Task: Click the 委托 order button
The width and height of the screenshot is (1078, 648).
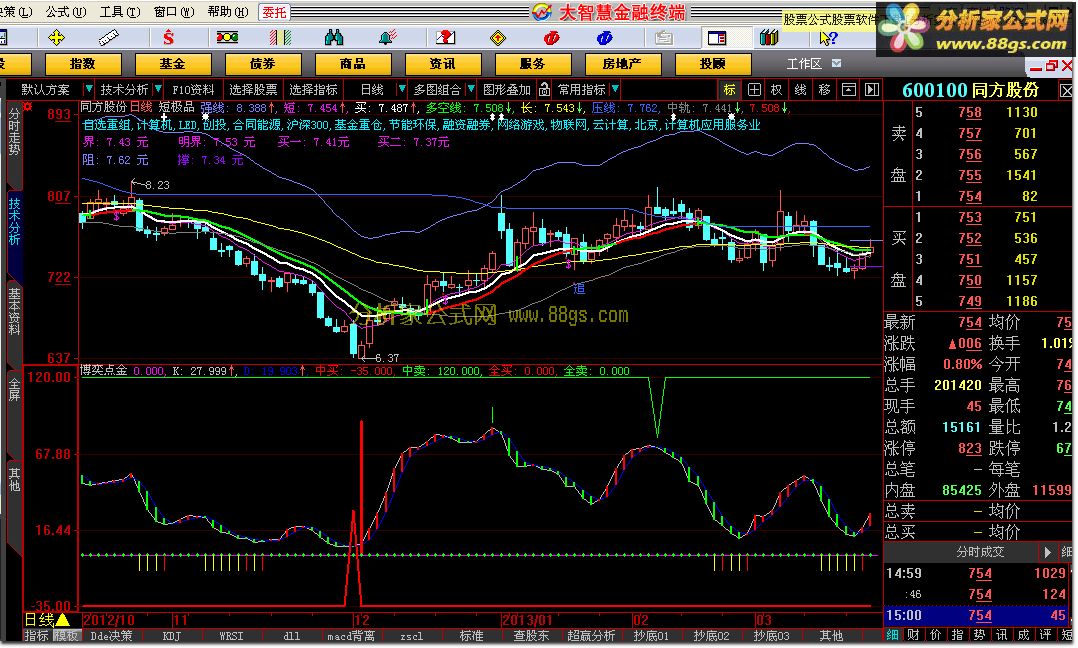Action: pyautogui.click(x=274, y=12)
